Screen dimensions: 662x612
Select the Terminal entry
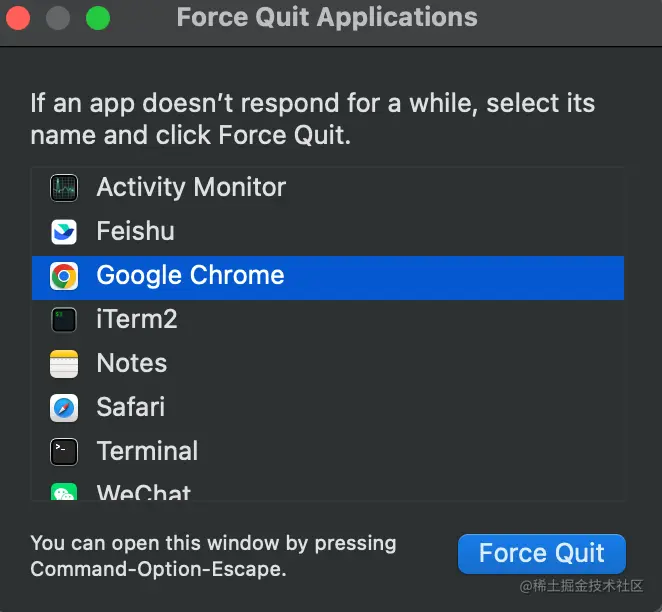pos(328,452)
